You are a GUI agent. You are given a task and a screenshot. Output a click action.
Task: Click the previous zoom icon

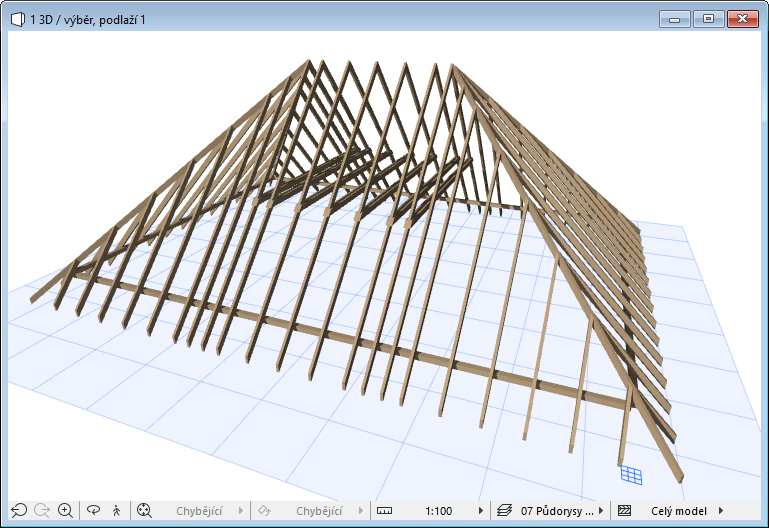tap(19, 511)
